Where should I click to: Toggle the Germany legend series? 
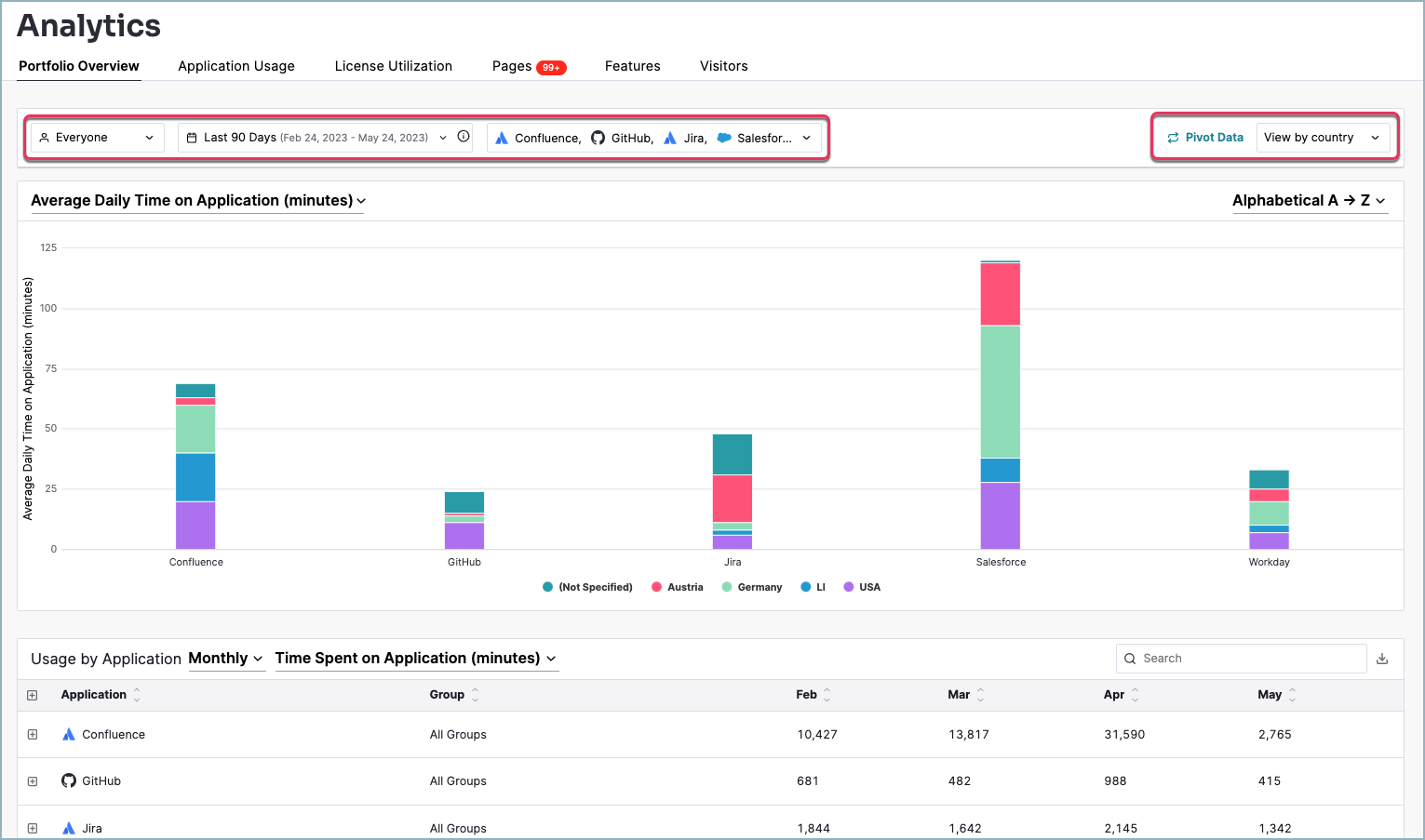click(752, 587)
